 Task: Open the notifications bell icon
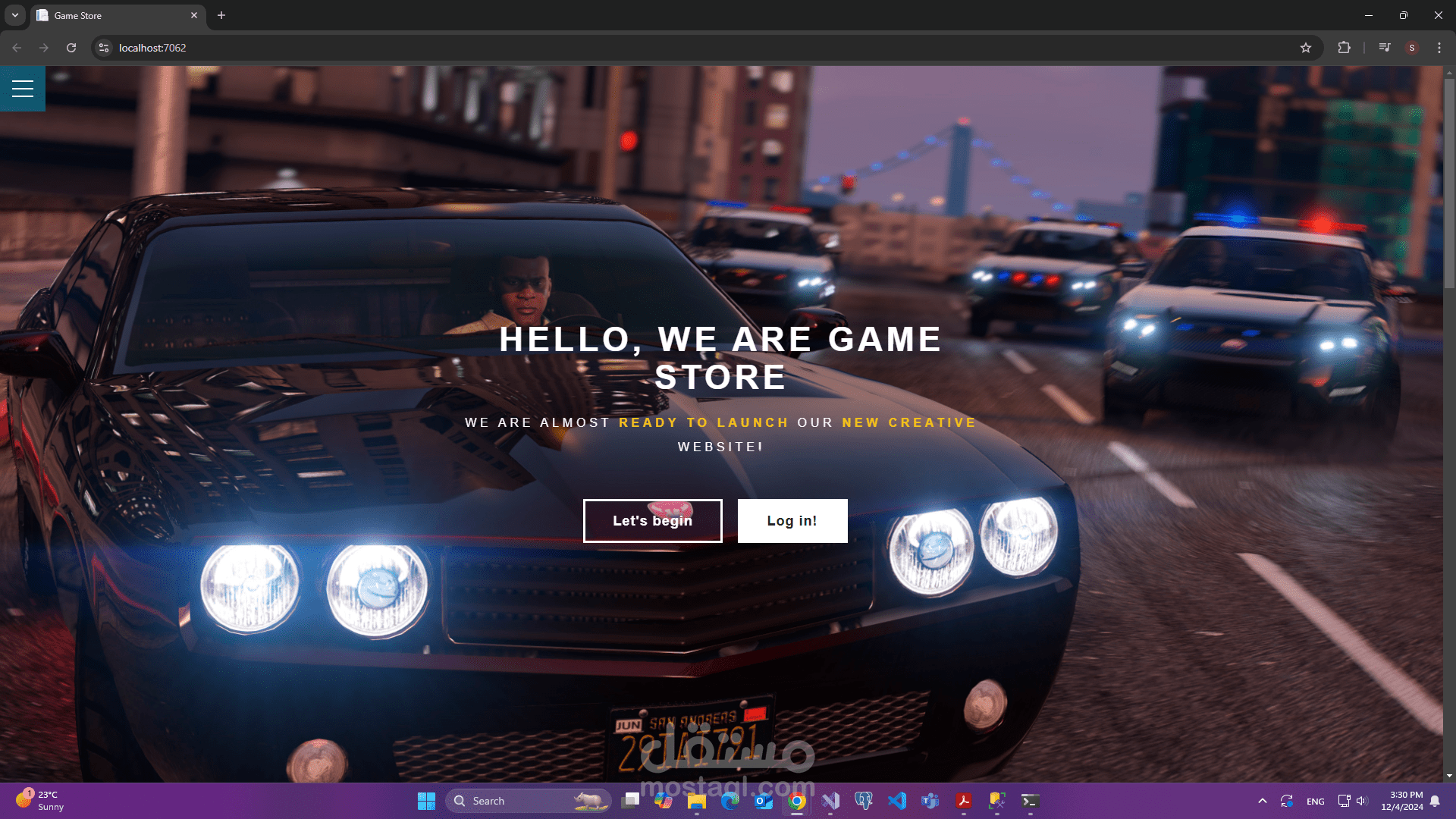(x=1435, y=801)
